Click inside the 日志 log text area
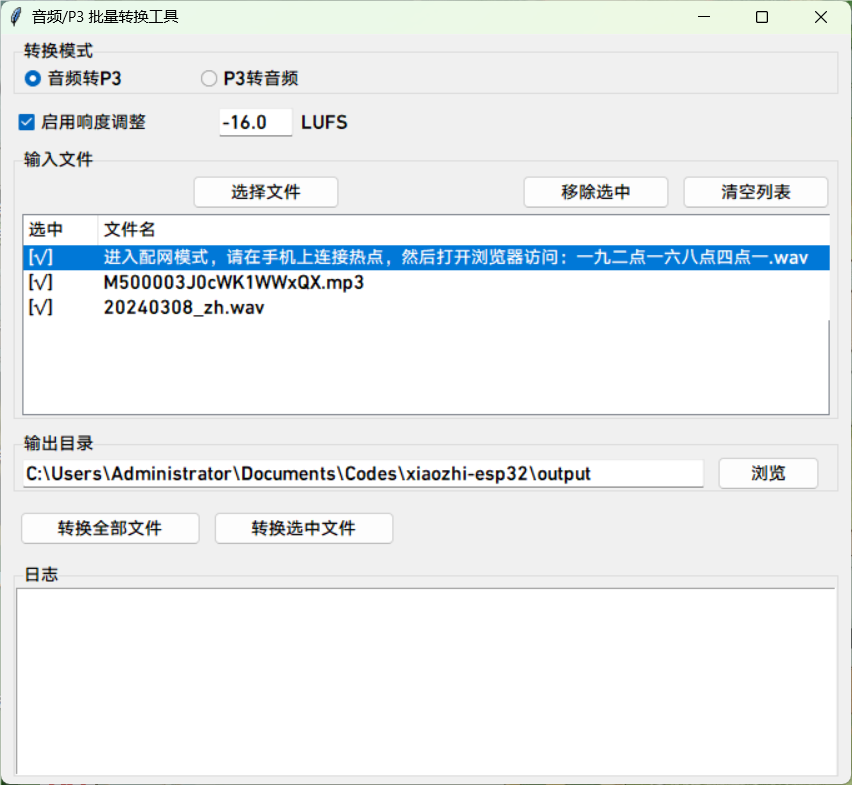The image size is (852, 785). [x=425, y=680]
